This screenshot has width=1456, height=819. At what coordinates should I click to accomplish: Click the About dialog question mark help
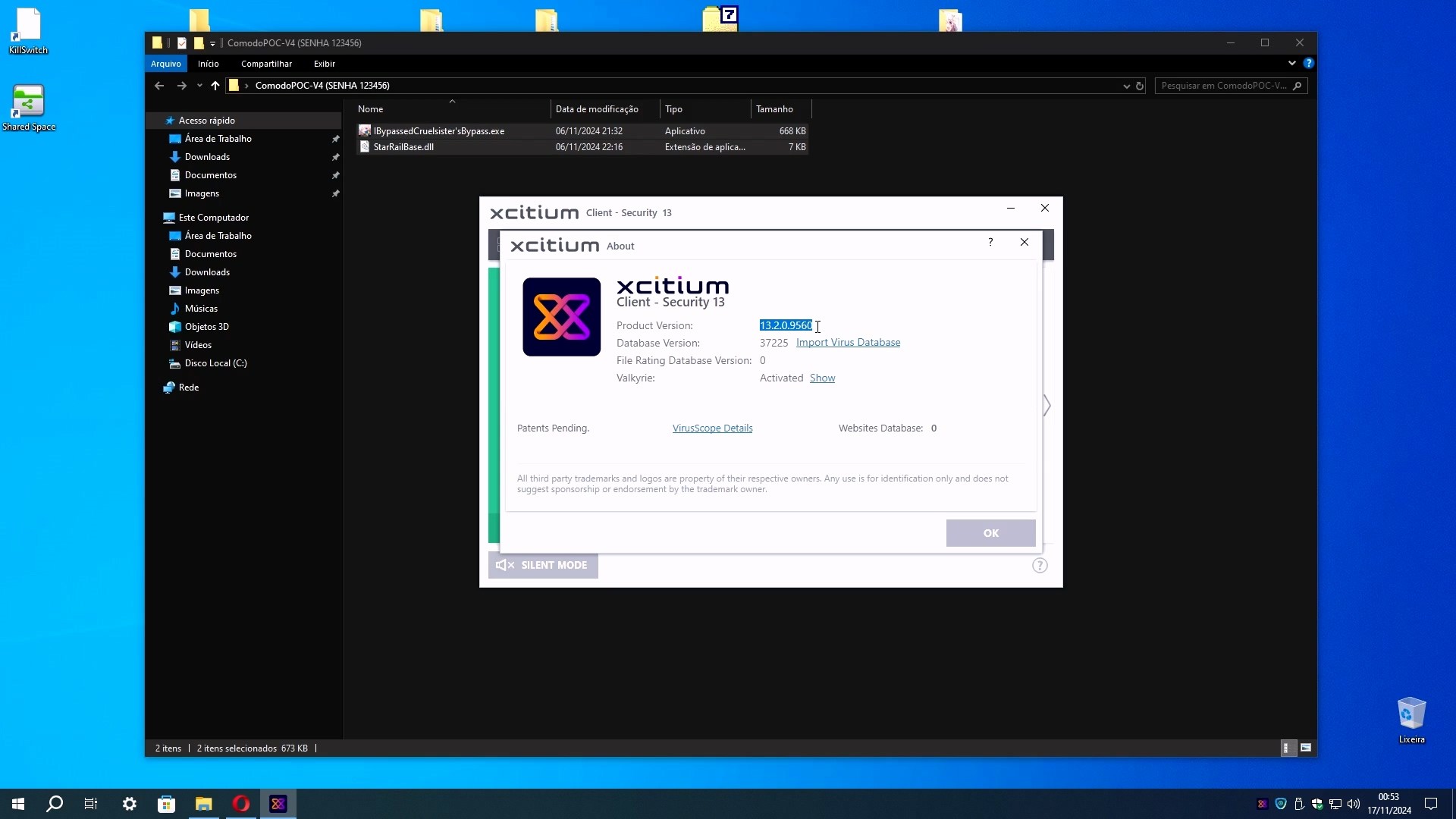990,242
